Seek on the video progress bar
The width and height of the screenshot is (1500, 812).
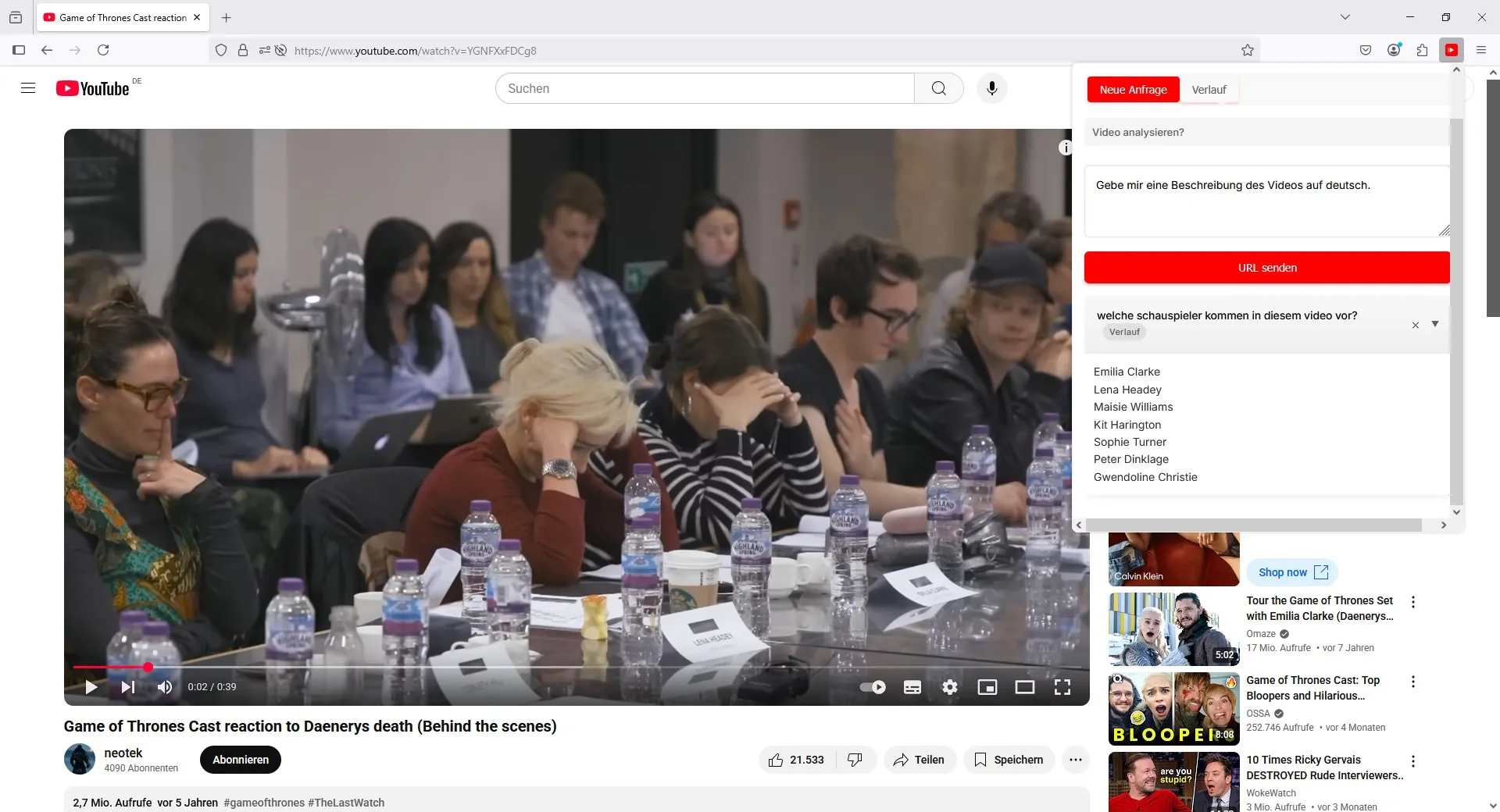[x=577, y=668]
